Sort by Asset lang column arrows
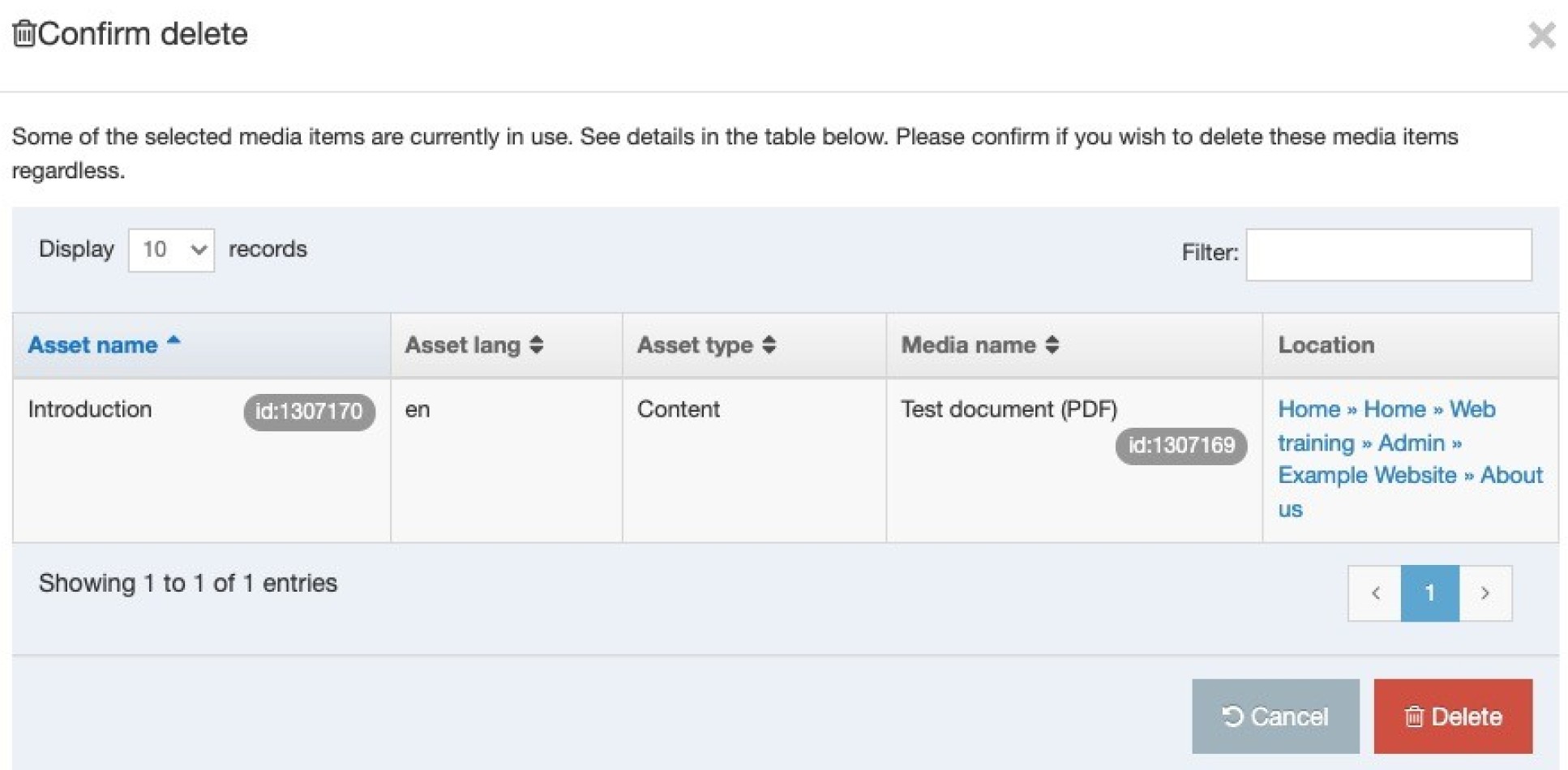The image size is (1568, 770). pos(536,345)
